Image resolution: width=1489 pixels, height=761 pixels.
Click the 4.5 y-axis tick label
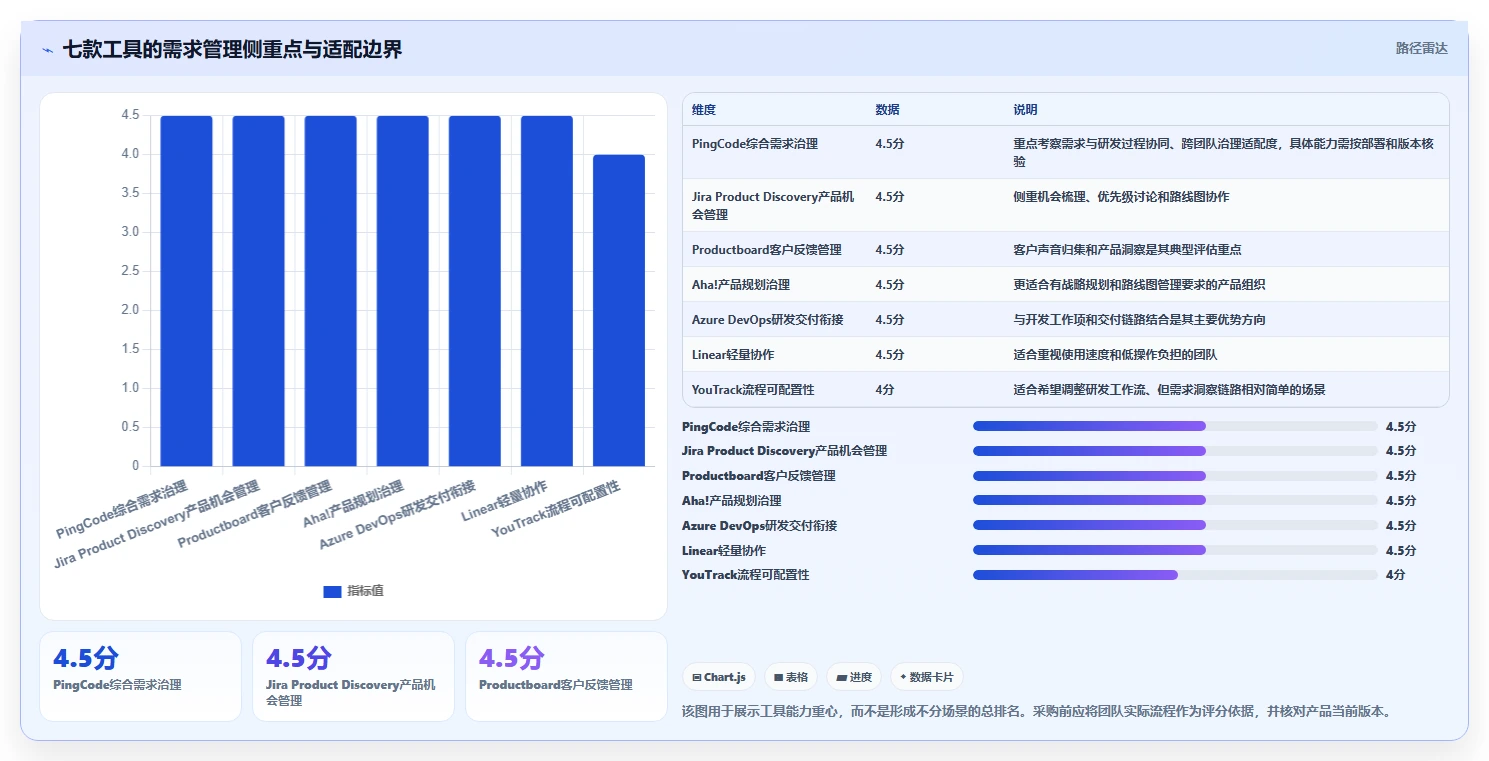click(x=130, y=115)
